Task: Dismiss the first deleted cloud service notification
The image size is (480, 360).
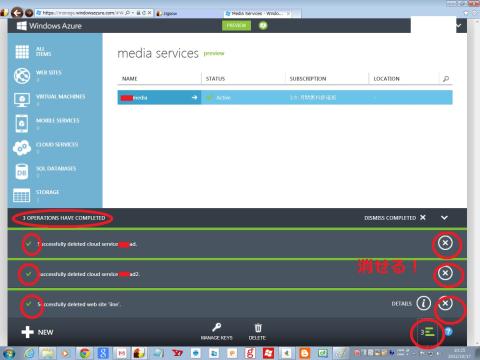Action: (x=445, y=243)
